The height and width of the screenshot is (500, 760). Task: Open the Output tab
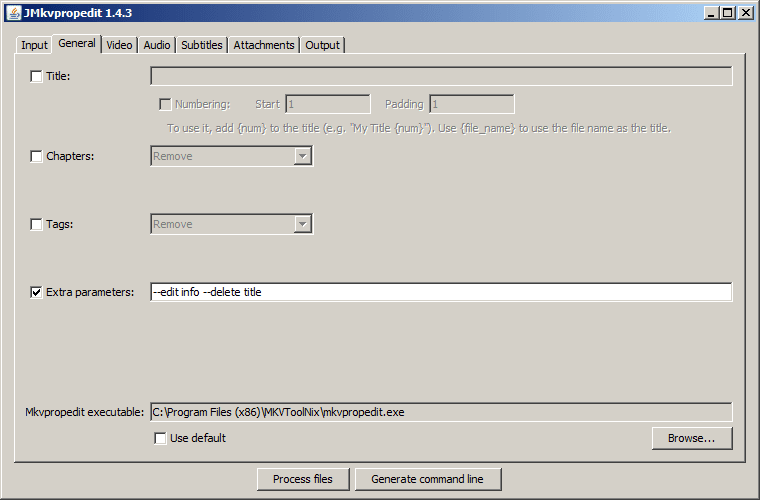(x=322, y=45)
